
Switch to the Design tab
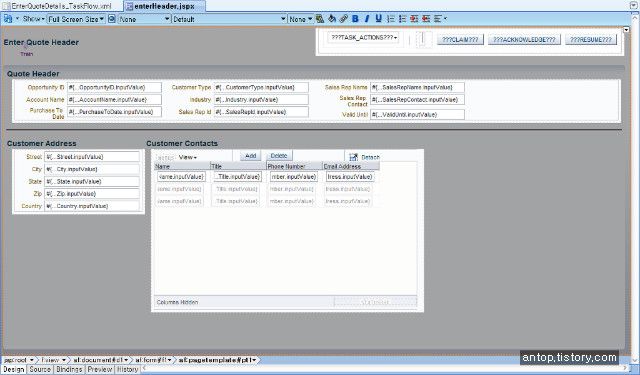(14, 369)
